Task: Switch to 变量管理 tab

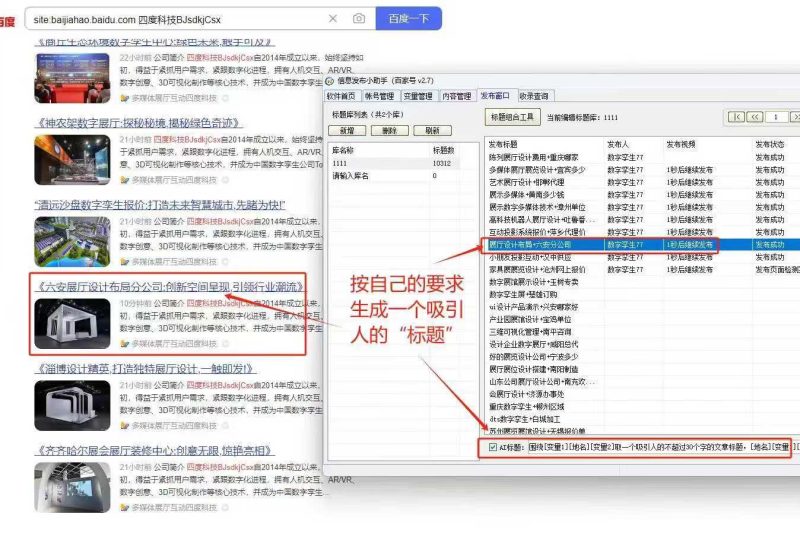Action: pyautogui.click(x=418, y=96)
